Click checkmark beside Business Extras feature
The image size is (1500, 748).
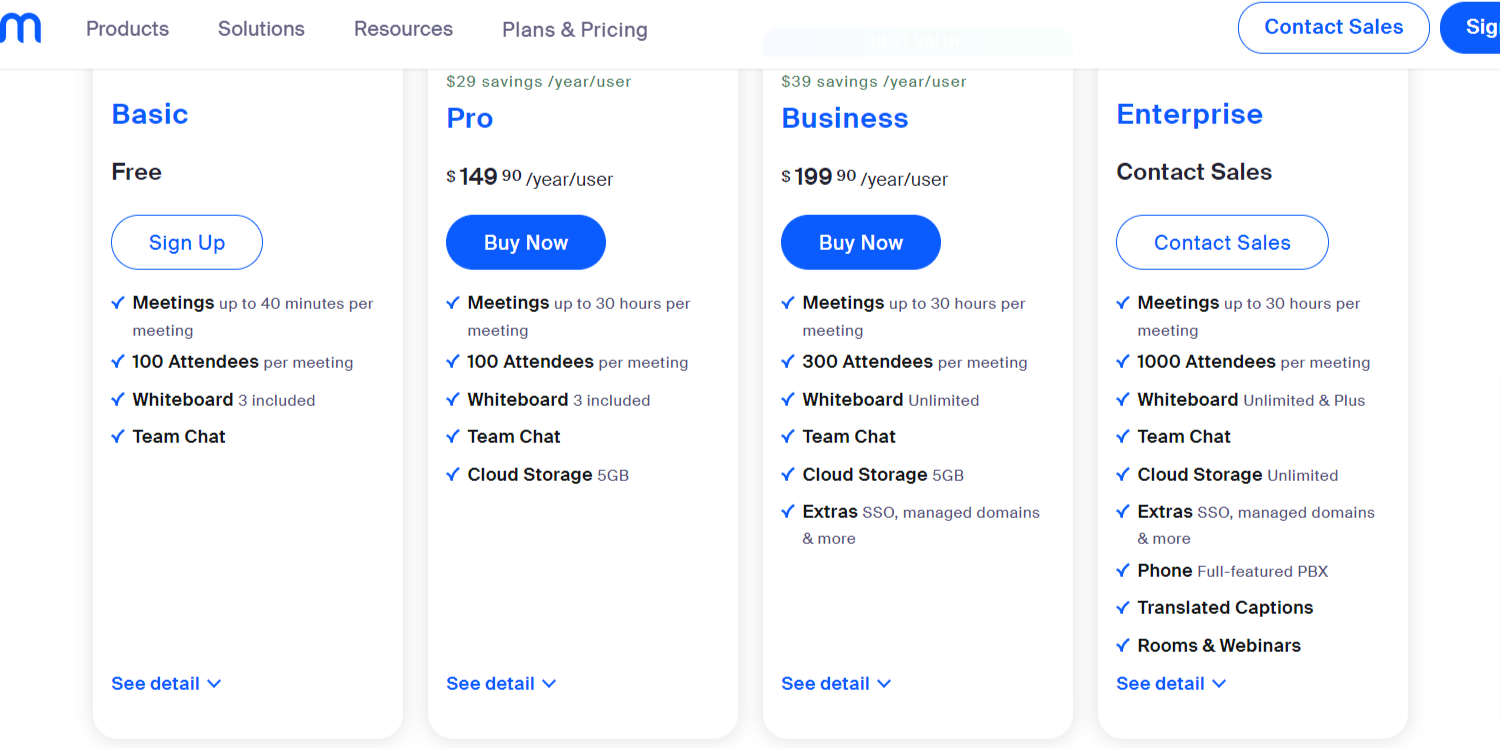click(788, 512)
